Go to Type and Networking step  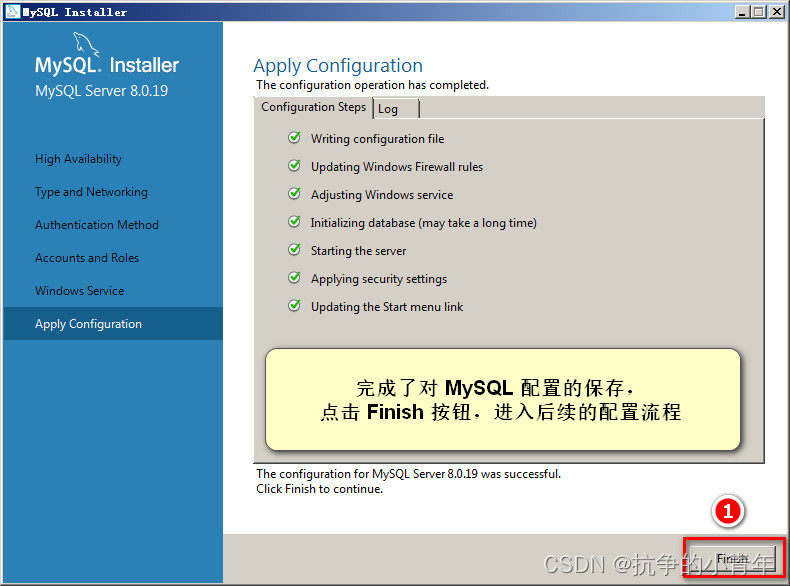pyautogui.click(x=91, y=192)
